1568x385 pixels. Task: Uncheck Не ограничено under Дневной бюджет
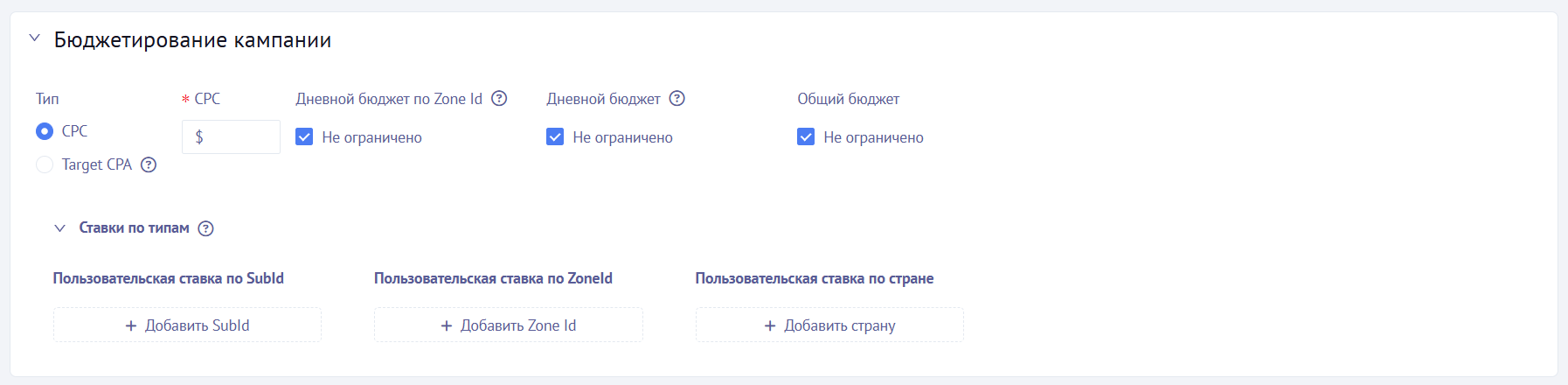[555, 137]
